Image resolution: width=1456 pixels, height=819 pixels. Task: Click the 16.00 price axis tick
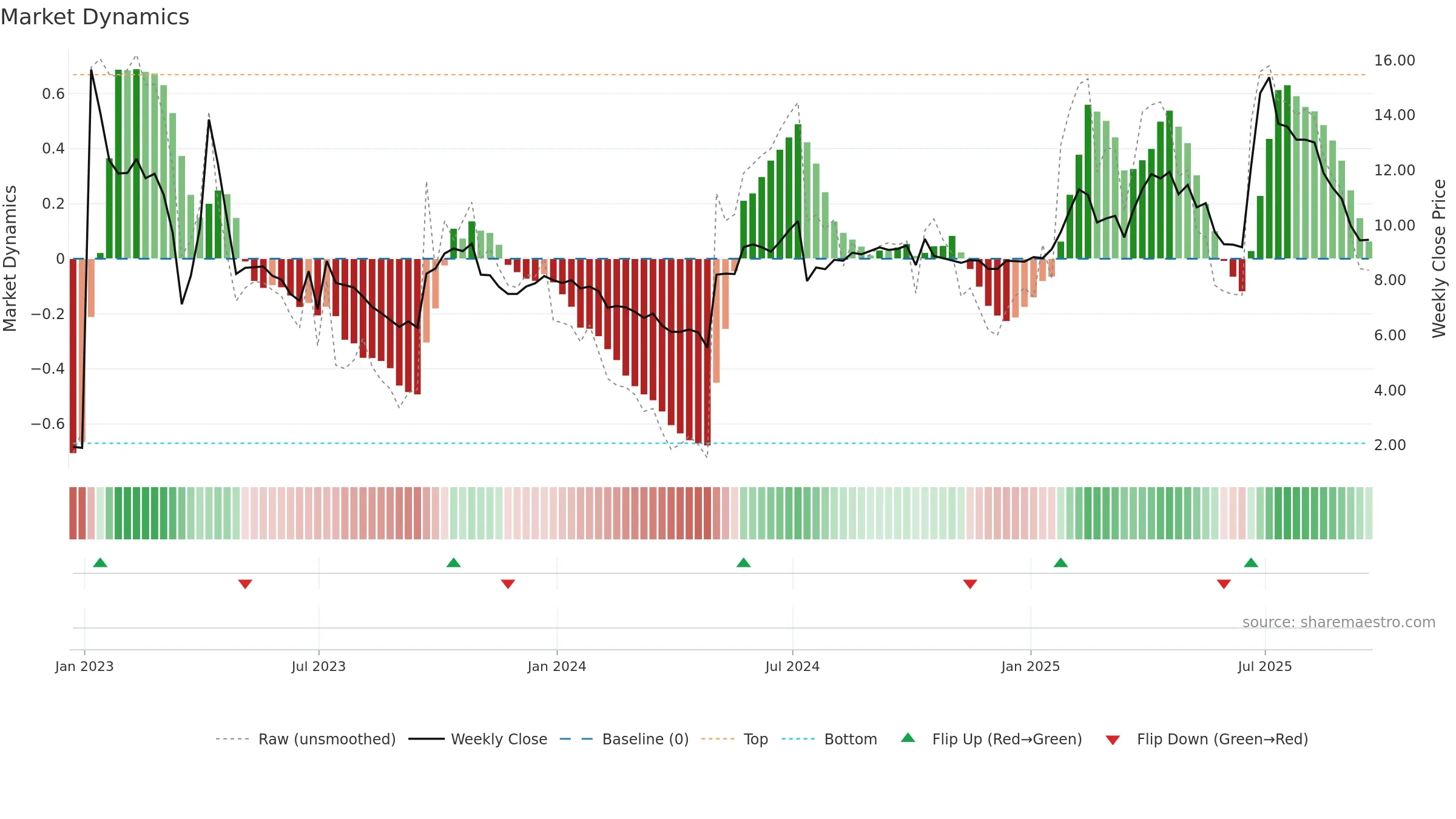1395,60
